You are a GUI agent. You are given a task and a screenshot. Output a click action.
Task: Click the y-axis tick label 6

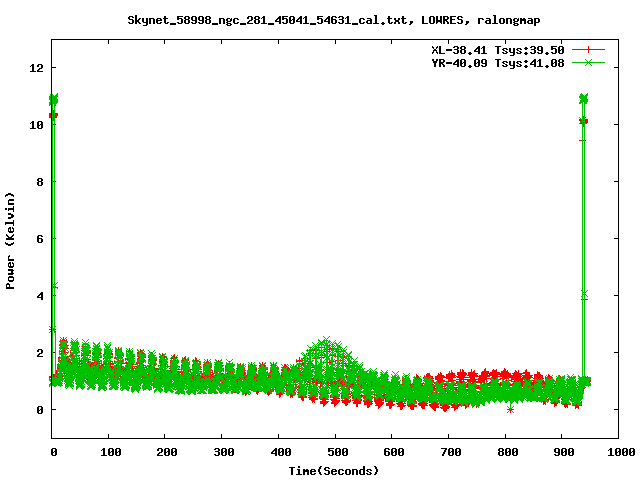coord(40,239)
